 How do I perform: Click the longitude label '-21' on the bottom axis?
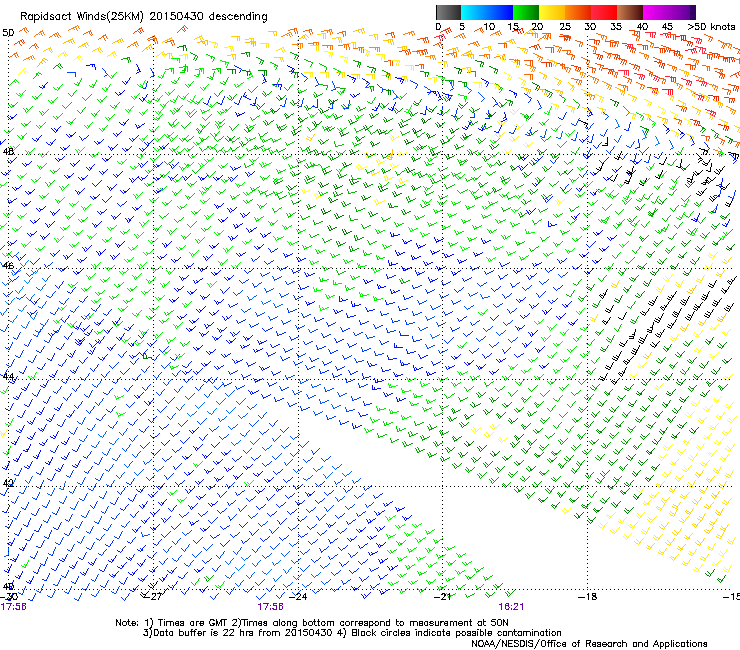(442, 597)
